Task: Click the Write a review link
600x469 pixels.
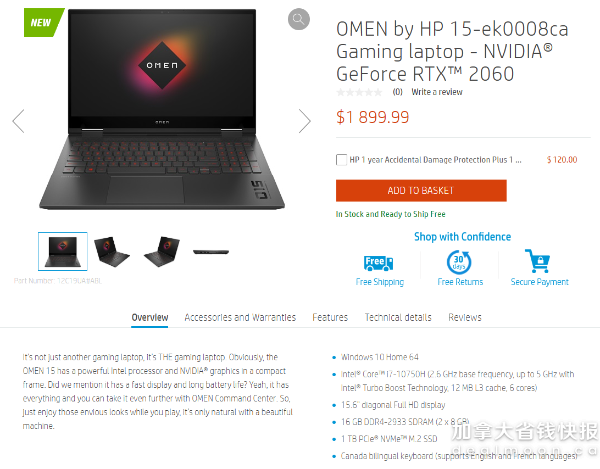Action: pyautogui.click(x=437, y=92)
